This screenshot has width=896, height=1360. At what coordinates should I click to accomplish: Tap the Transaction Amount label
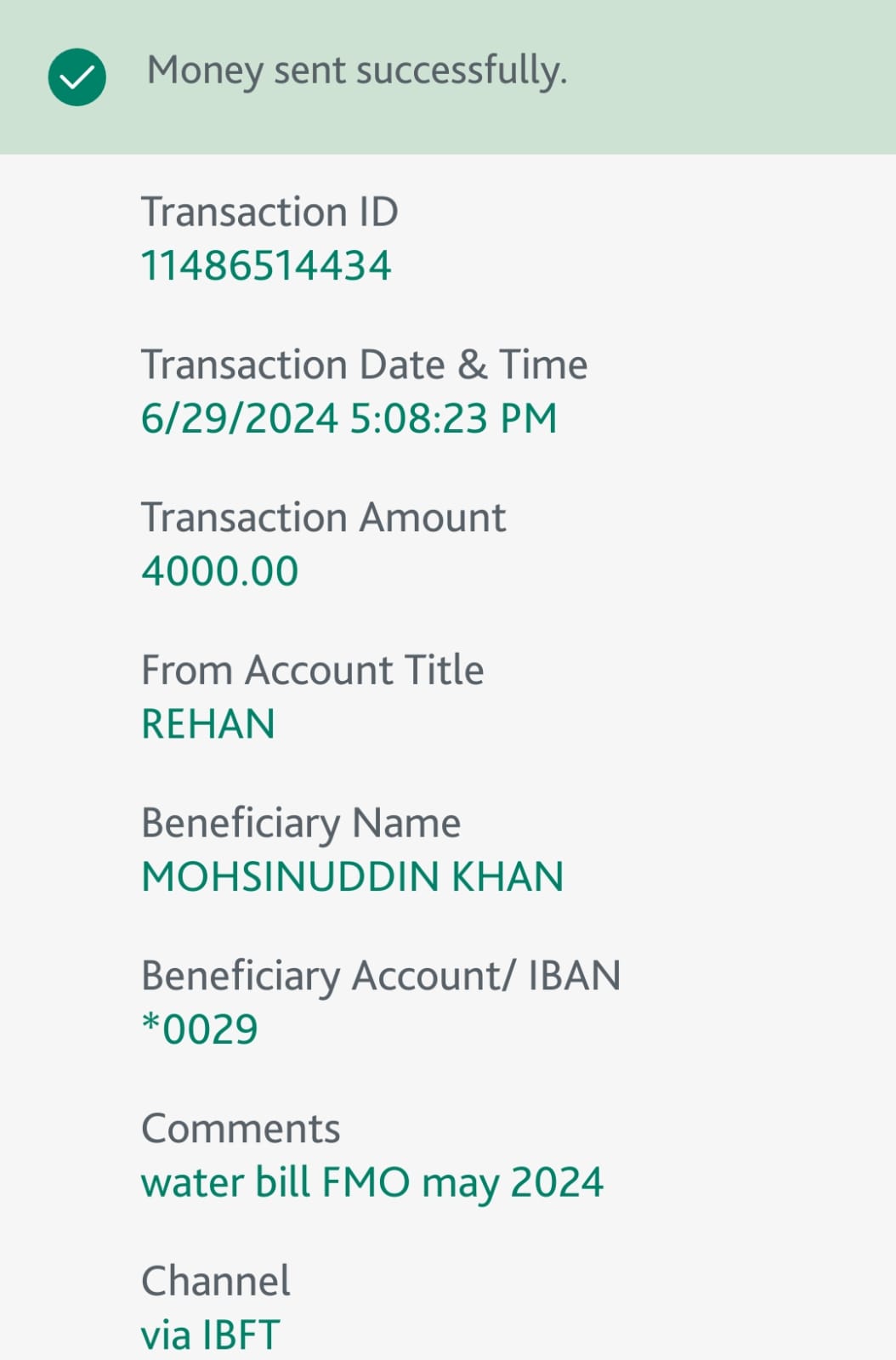coord(323,518)
